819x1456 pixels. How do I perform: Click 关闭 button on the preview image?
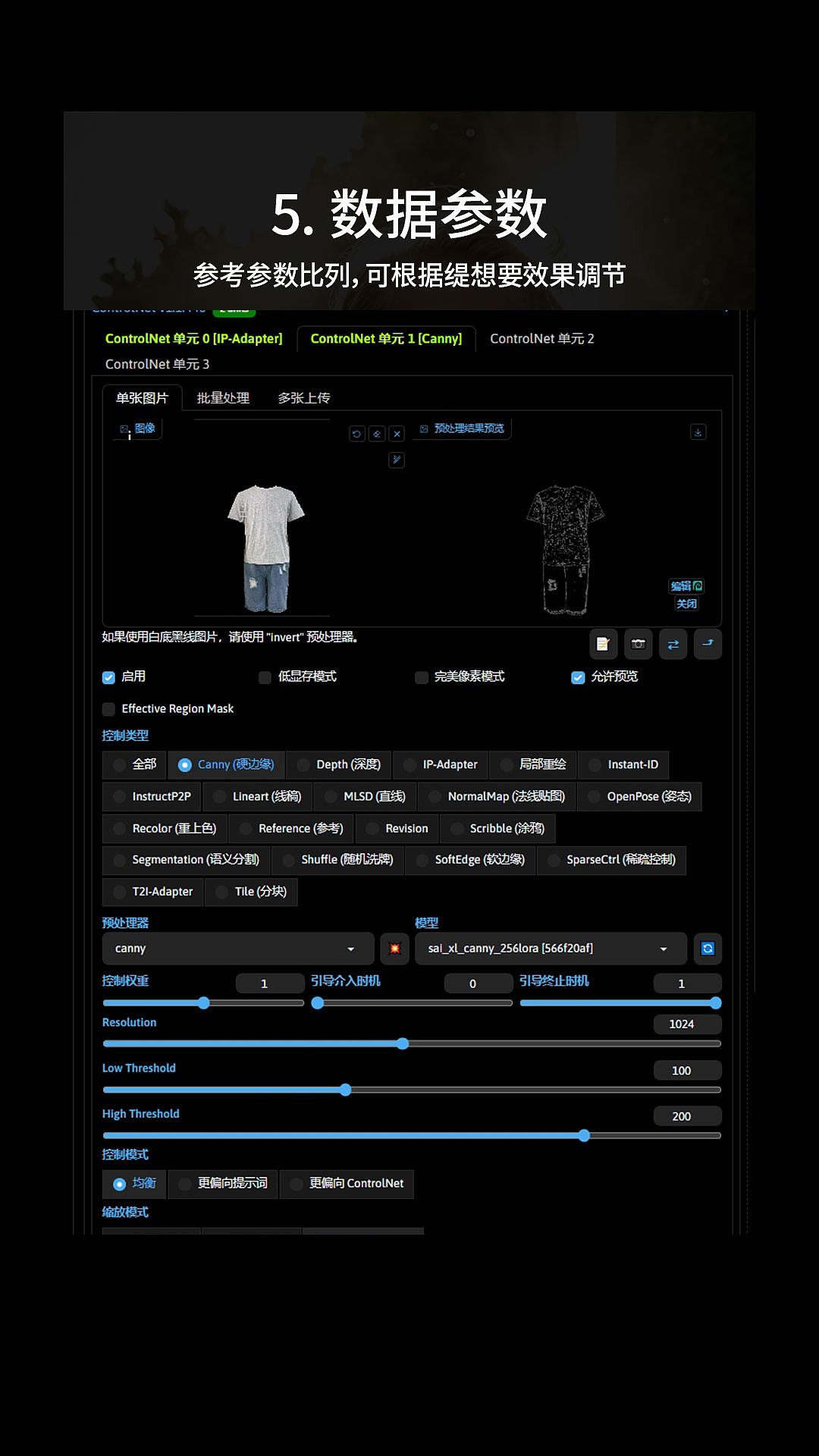point(686,604)
